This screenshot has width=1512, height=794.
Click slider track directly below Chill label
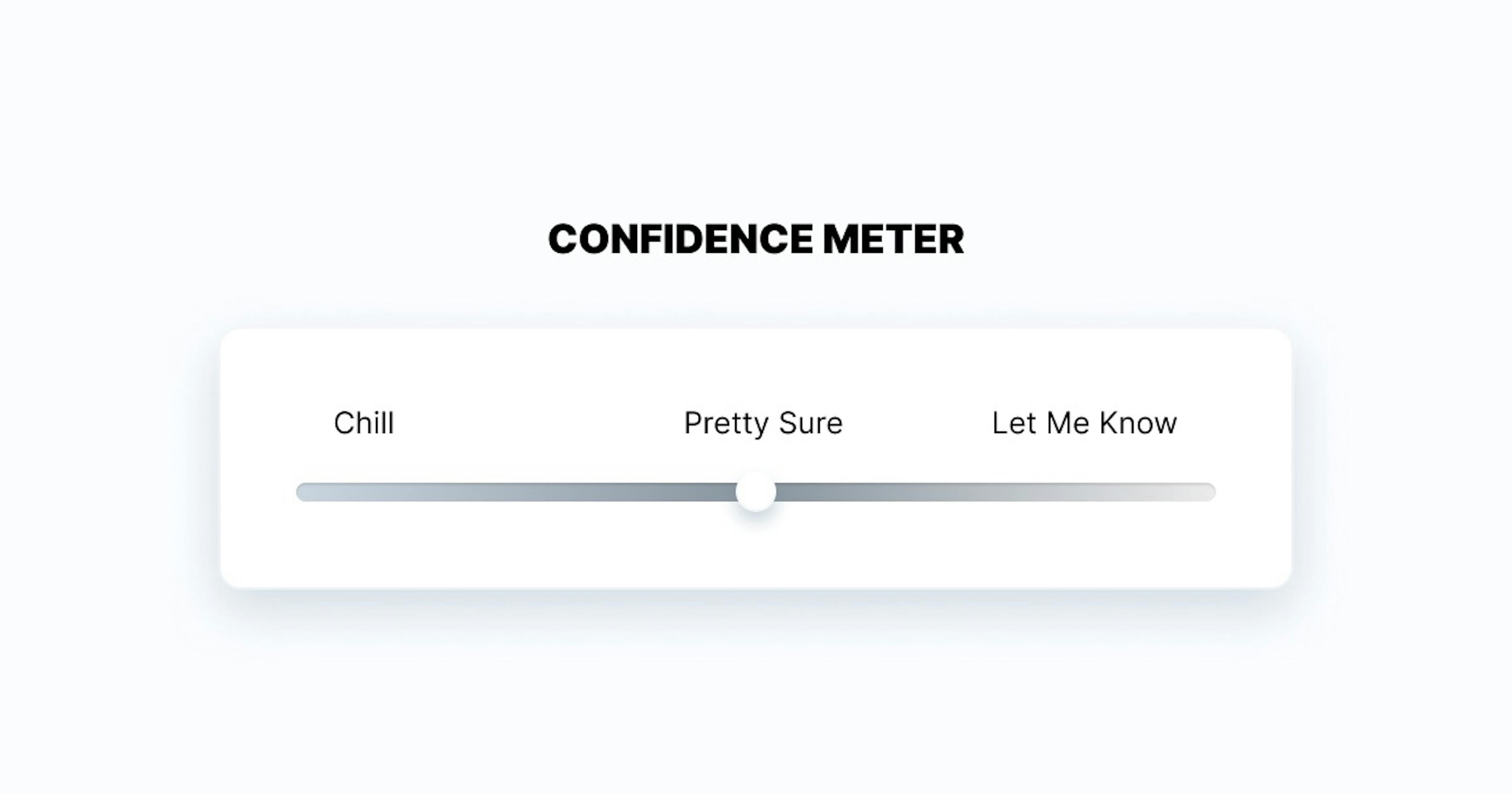[364, 492]
